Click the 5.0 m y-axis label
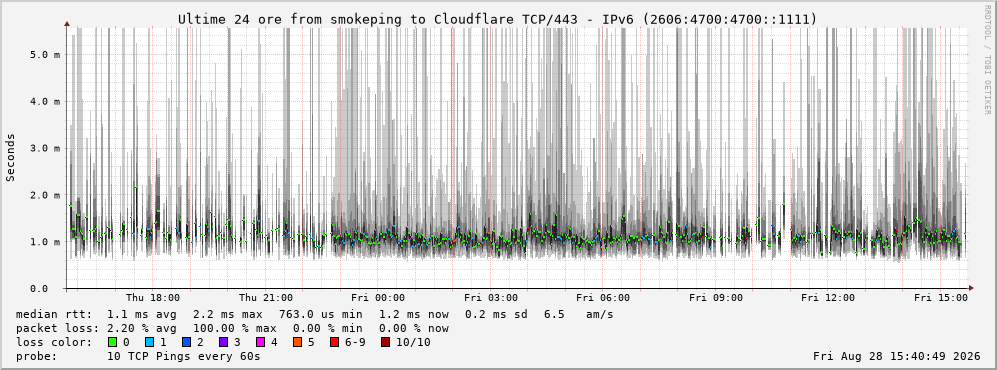 click(x=45, y=55)
